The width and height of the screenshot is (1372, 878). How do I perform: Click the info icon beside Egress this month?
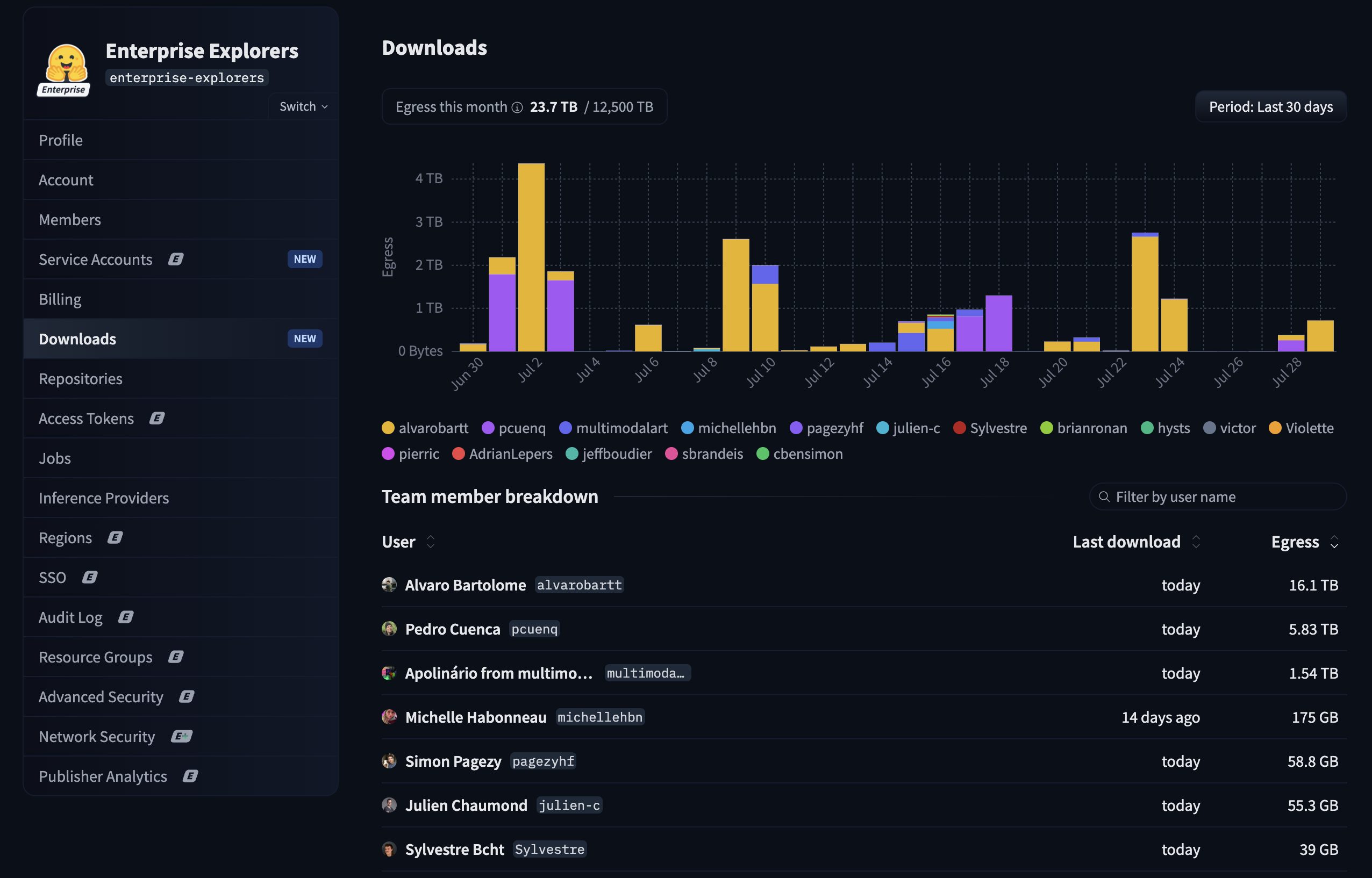[x=517, y=108]
